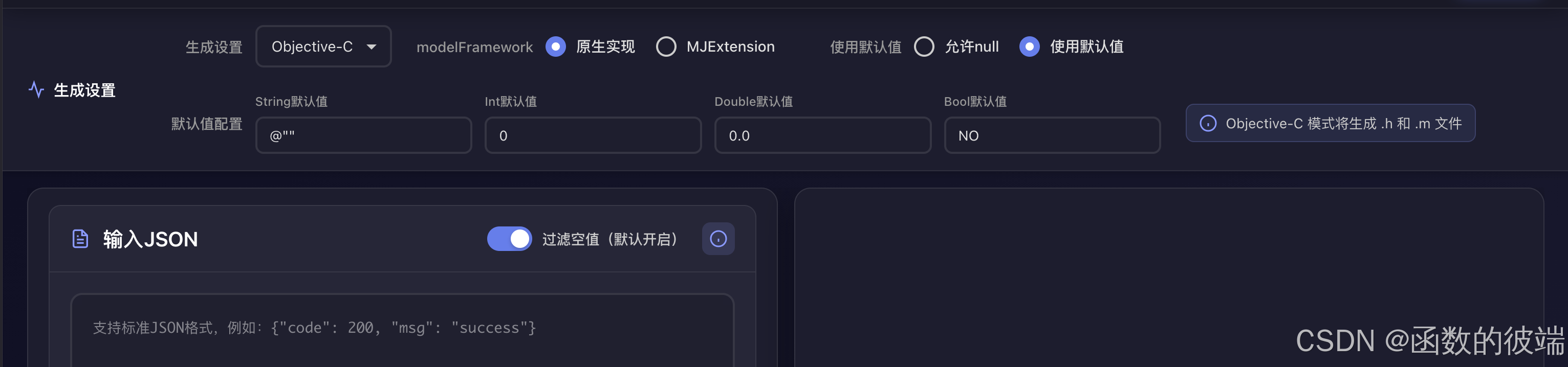Select the 允许null radio button
The width and height of the screenshot is (1568, 367).
point(925,46)
